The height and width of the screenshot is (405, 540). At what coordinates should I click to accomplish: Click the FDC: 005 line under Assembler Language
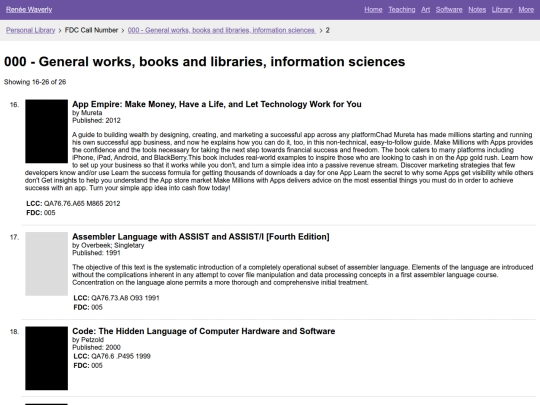pyautogui.click(x=88, y=307)
